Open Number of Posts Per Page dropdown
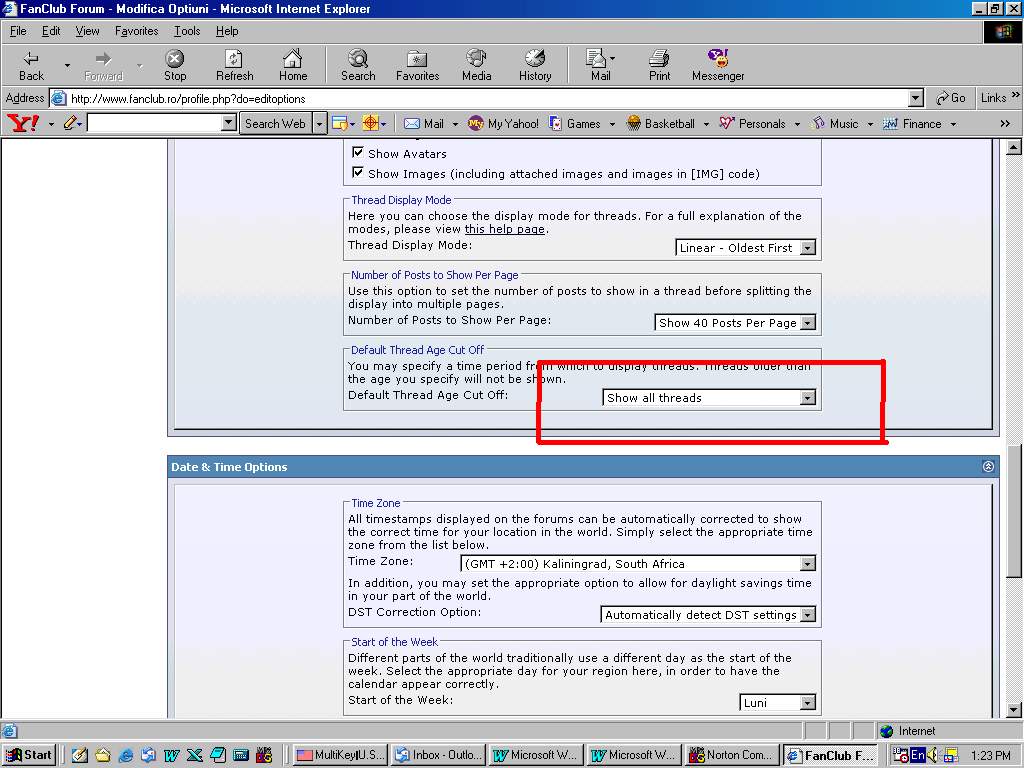The width and height of the screenshot is (1024, 768). pos(735,323)
